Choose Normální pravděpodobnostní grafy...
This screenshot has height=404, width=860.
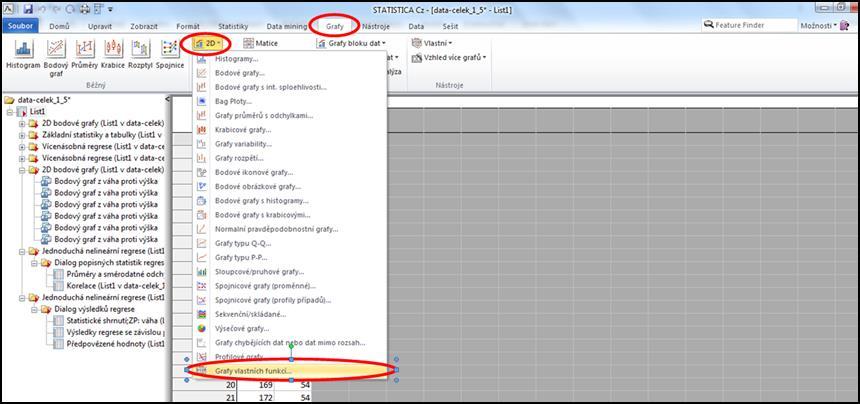coord(290,229)
